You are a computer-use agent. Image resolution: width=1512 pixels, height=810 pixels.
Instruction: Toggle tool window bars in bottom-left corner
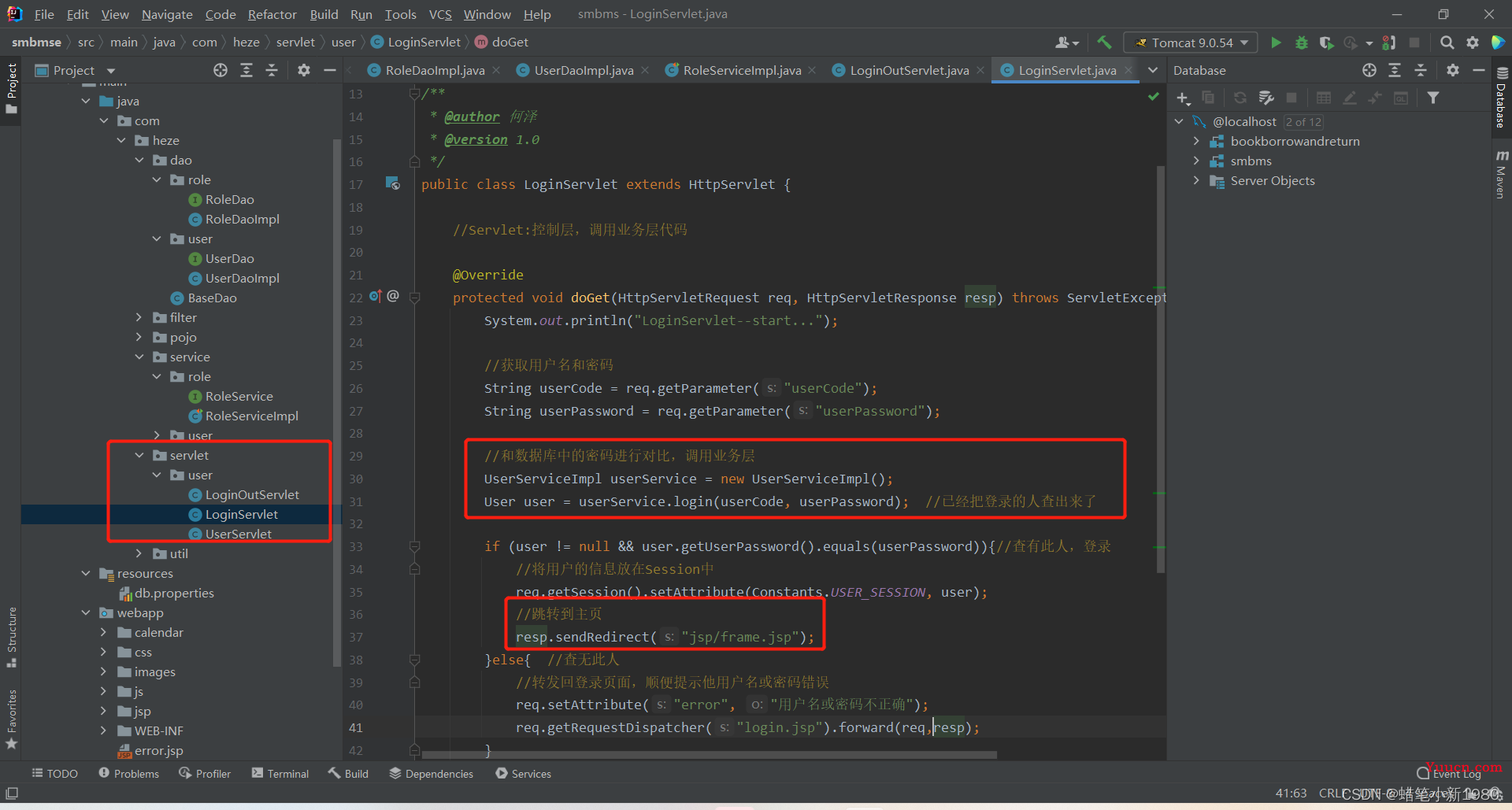[x=12, y=793]
